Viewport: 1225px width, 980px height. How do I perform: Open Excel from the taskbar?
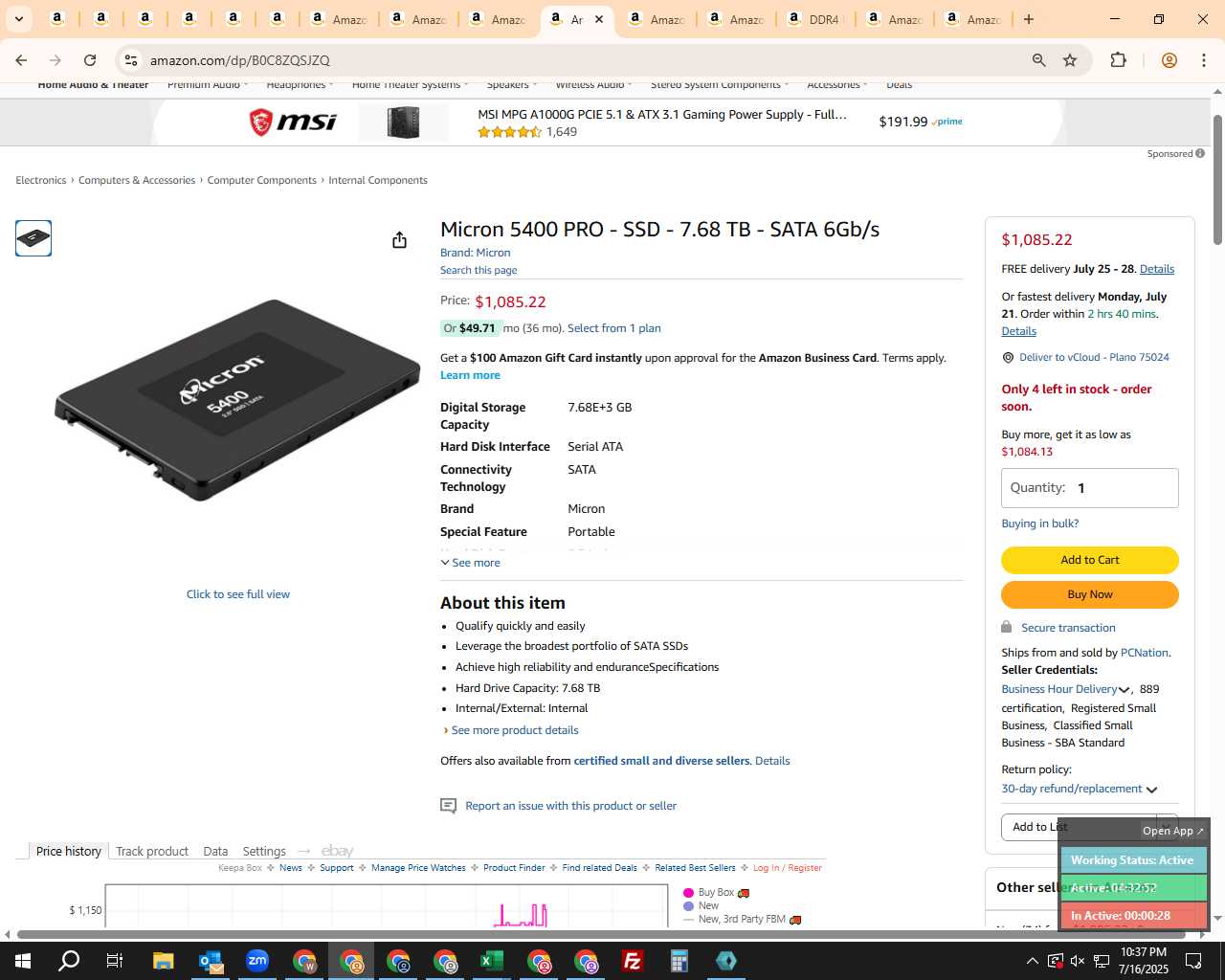coord(492,961)
